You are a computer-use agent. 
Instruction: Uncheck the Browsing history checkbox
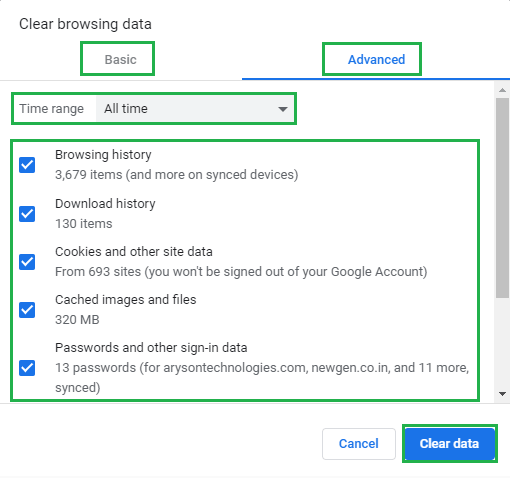[27, 165]
